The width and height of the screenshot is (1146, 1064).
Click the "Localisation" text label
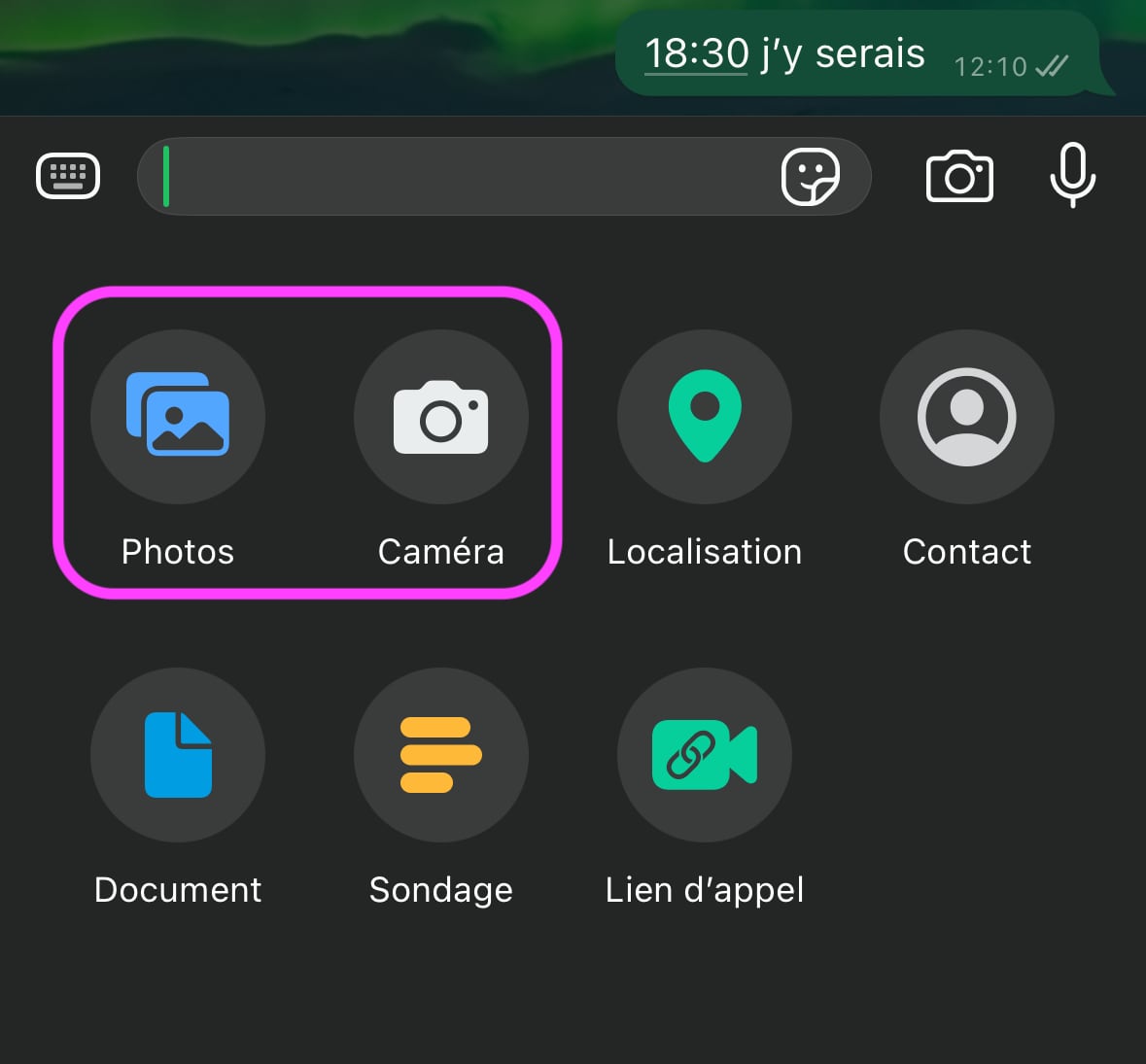tap(705, 552)
